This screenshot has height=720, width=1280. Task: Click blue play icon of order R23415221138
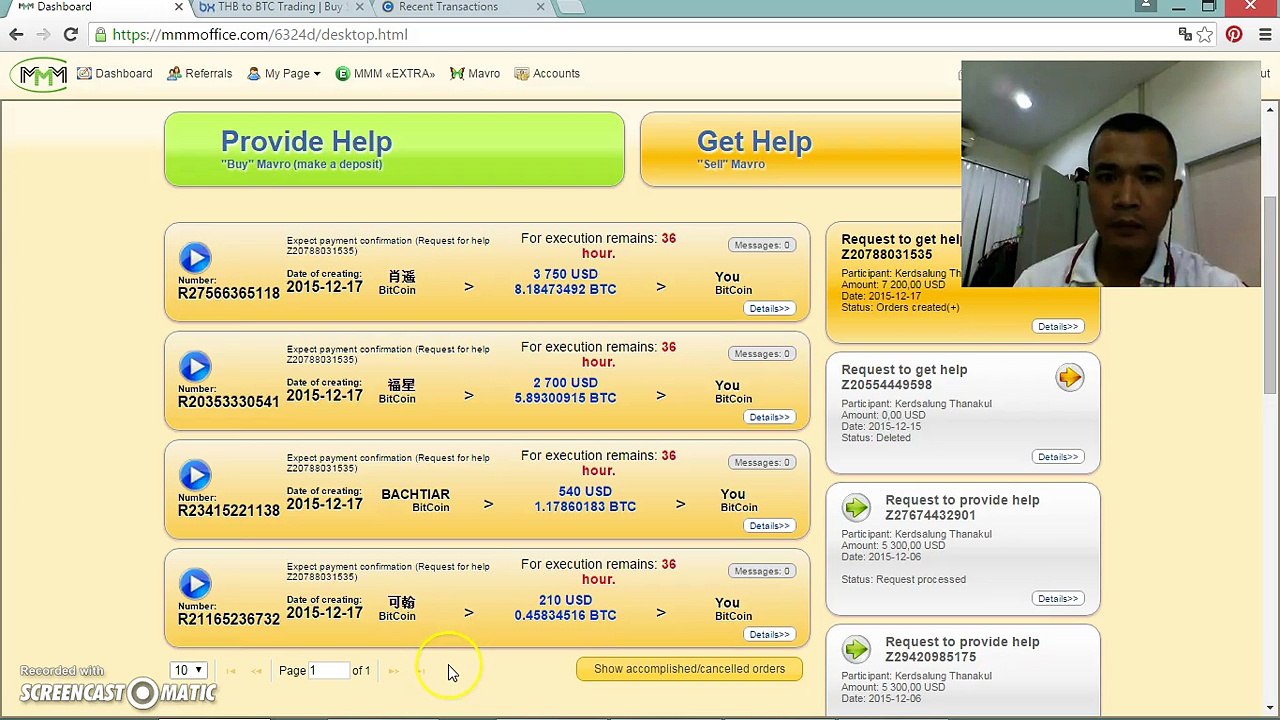195,475
